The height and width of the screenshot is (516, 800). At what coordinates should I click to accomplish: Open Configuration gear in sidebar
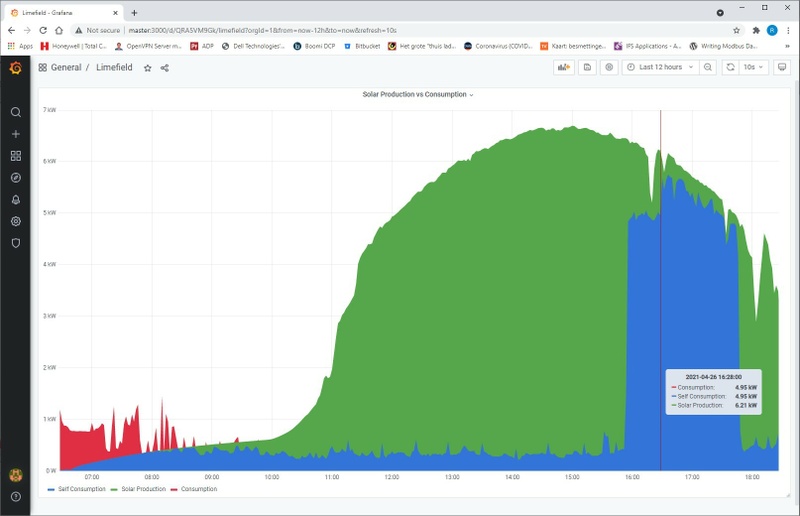[x=16, y=221]
